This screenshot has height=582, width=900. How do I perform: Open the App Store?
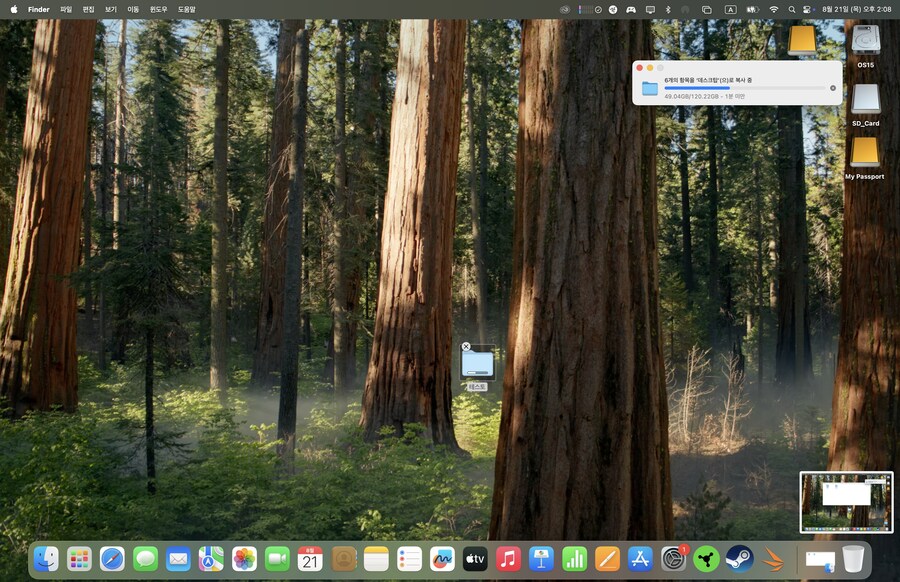(x=640, y=558)
